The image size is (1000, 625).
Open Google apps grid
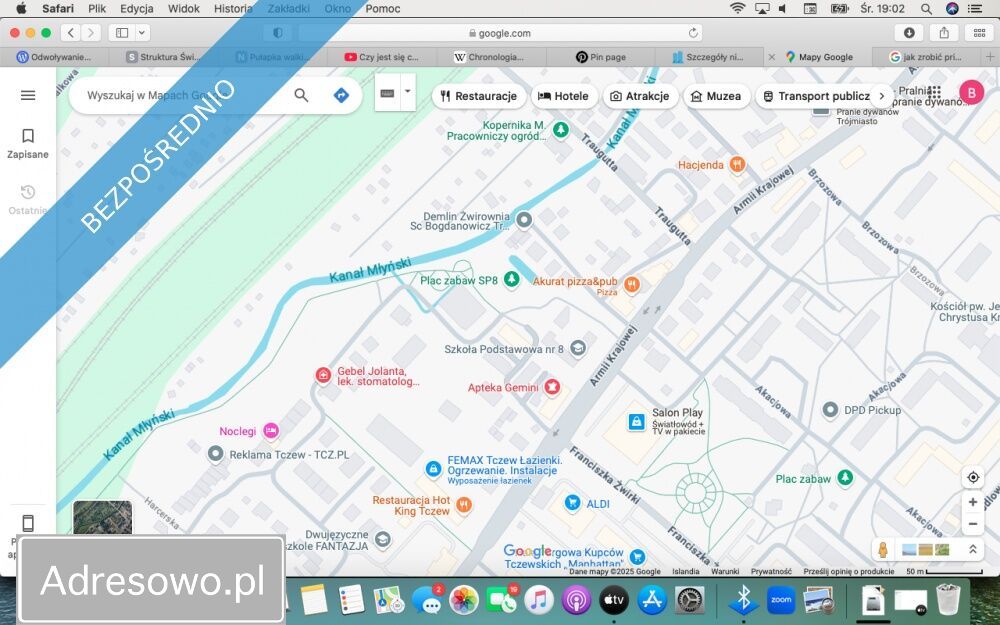tap(934, 93)
